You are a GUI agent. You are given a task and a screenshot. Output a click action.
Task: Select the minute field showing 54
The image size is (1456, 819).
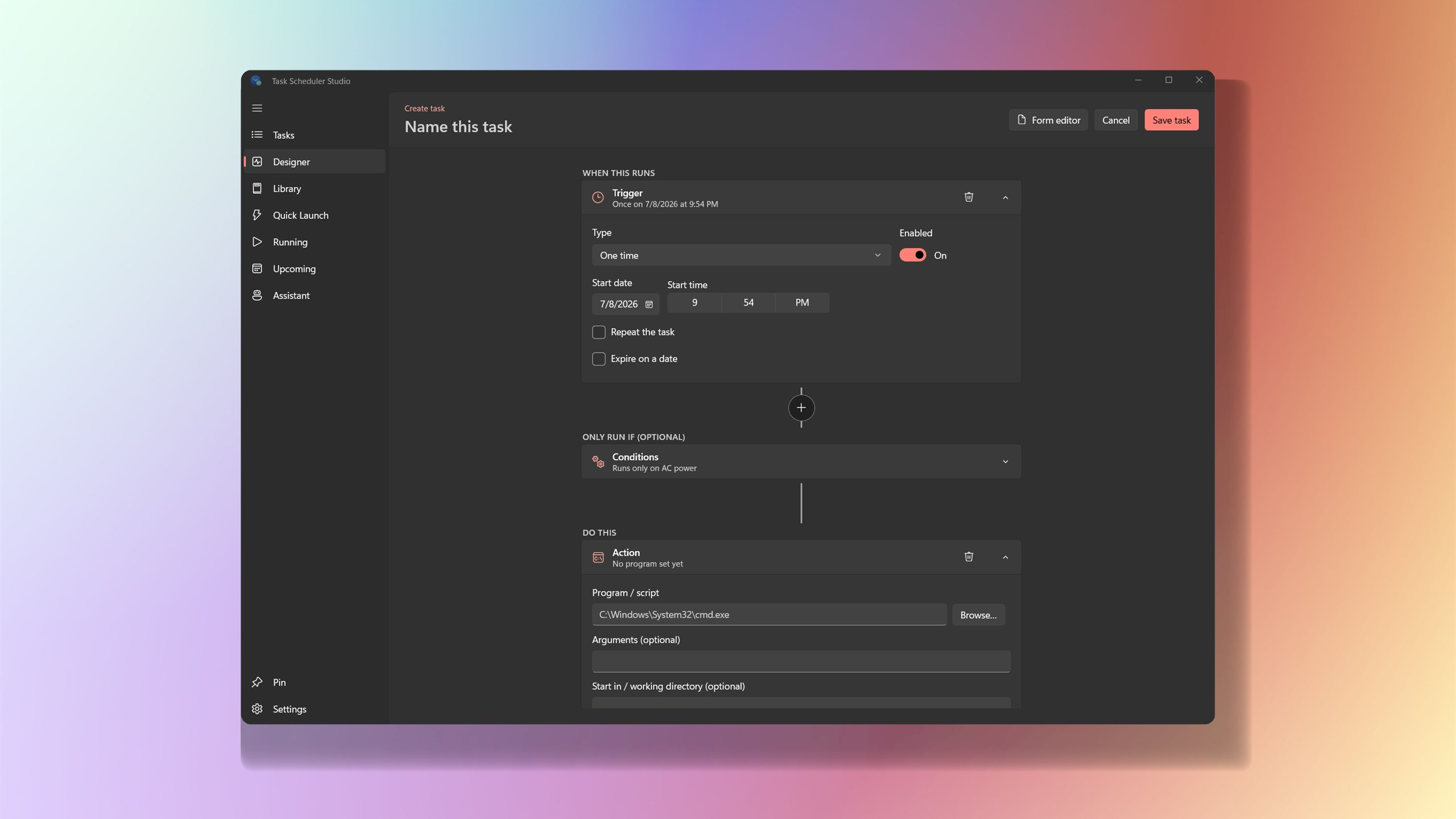pos(748,303)
